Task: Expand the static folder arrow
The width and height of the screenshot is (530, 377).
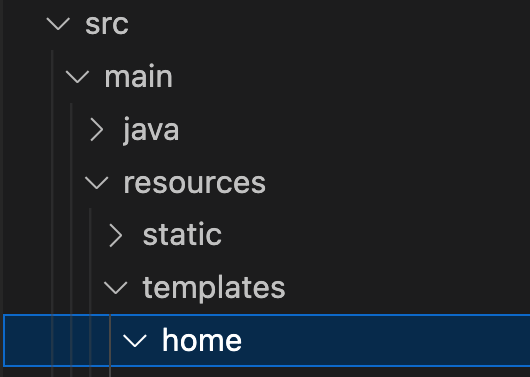Action: tap(116, 235)
